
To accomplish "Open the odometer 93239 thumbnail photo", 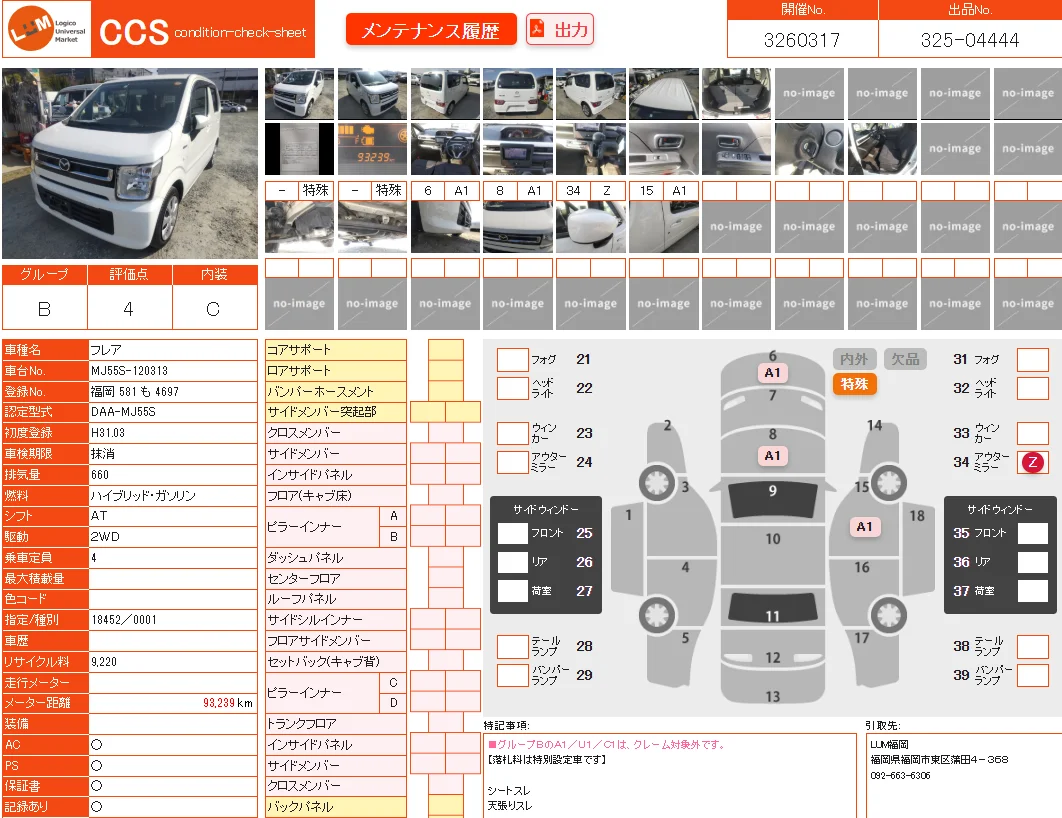I will [x=373, y=149].
